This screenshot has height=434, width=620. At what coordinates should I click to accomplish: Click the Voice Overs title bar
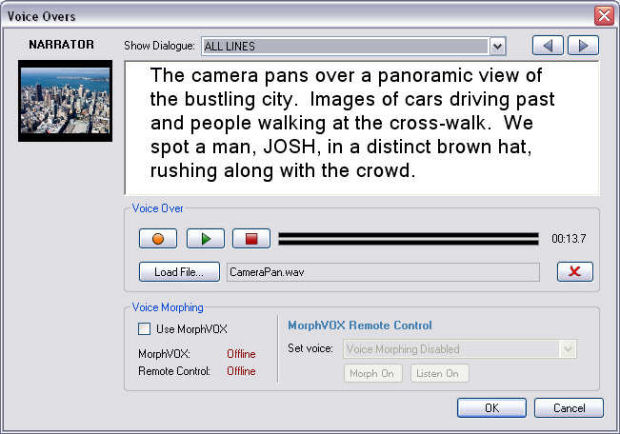point(300,15)
